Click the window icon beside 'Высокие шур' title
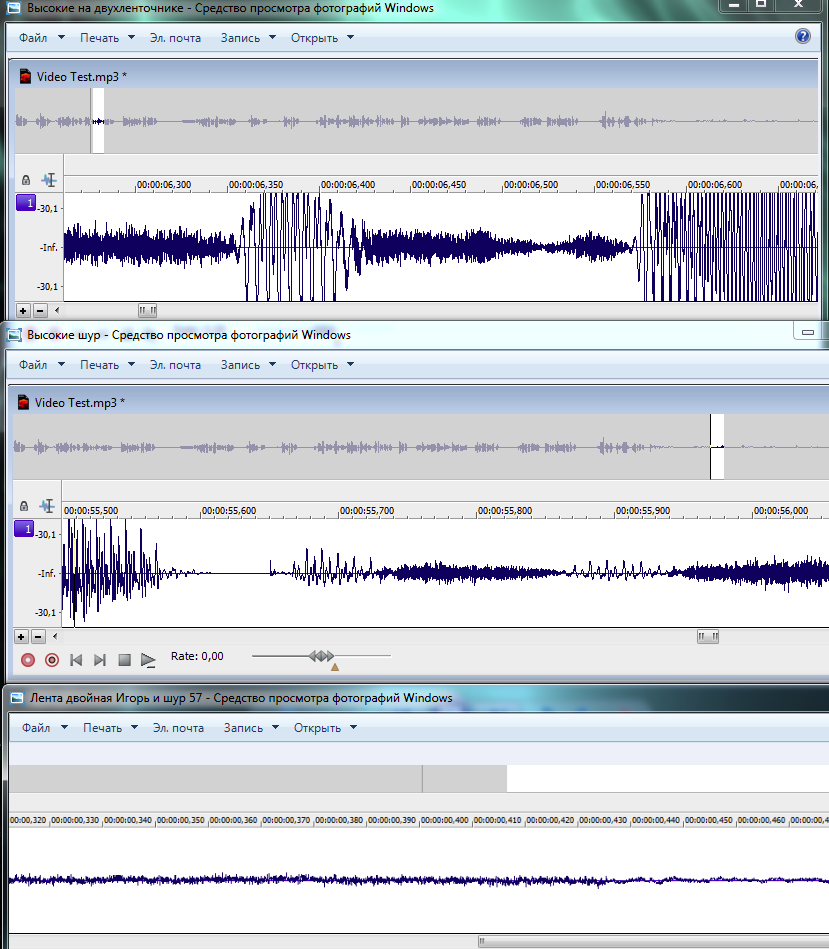Viewport: 829px width, 949px height. click(14, 335)
